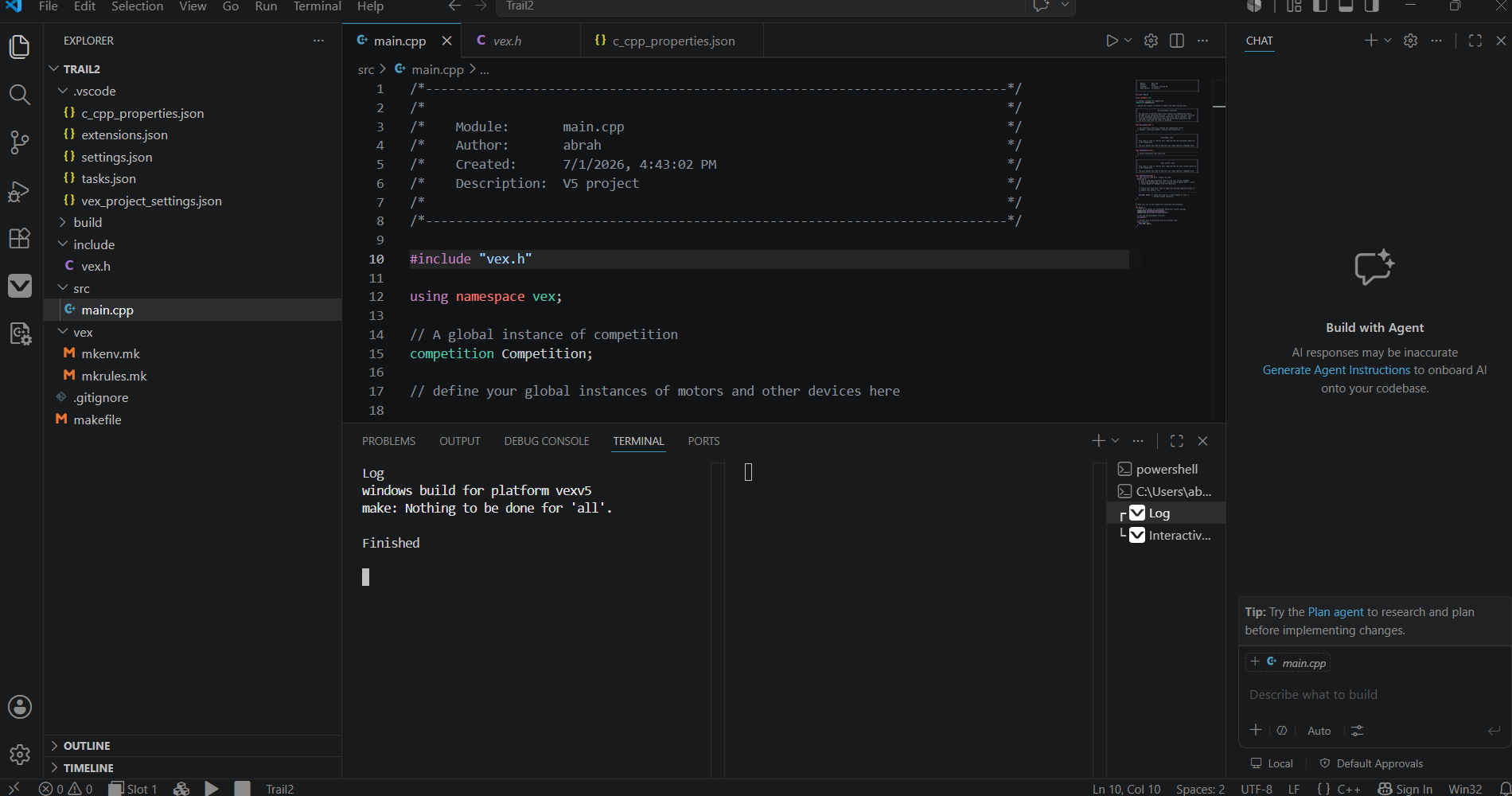
Task: Open new terminal launch profile dropdown
Action: point(1116,441)
